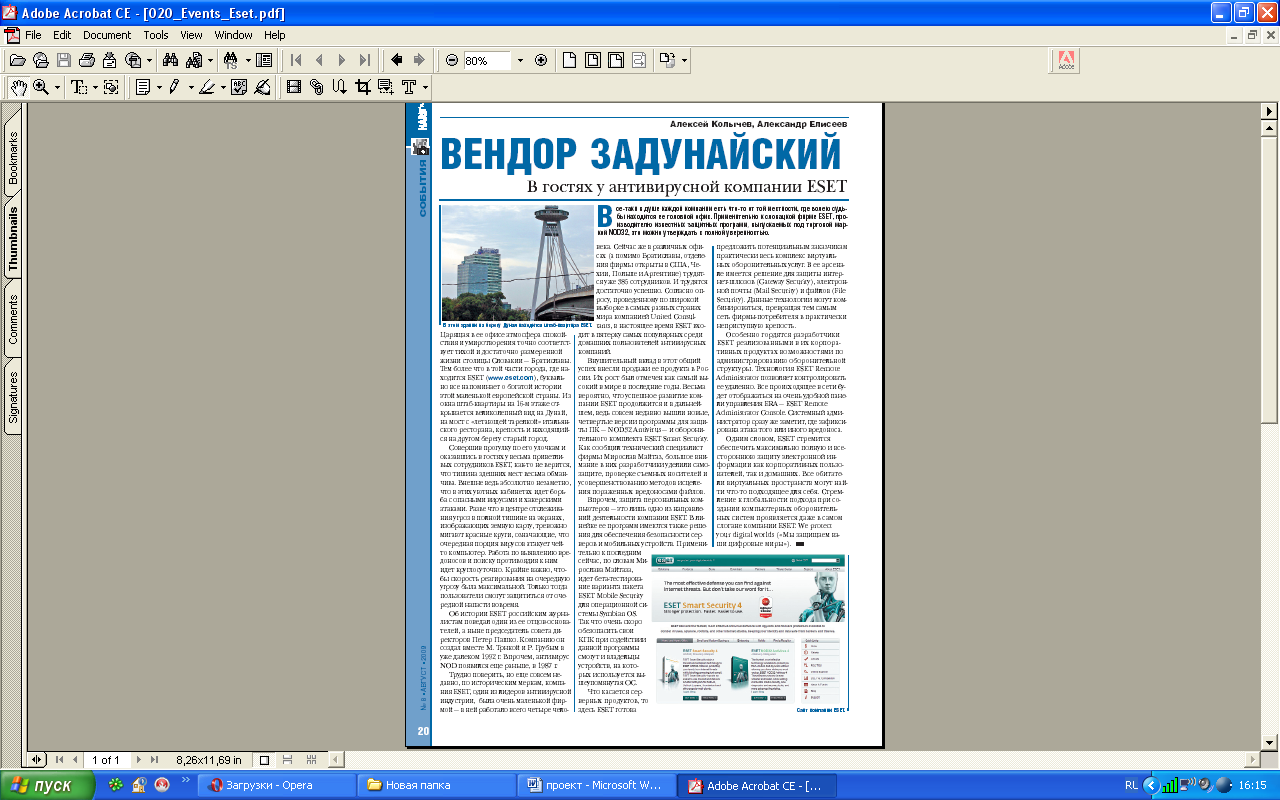Expand the TouchUp tool dropdown arrow

(x=425, y=87)
